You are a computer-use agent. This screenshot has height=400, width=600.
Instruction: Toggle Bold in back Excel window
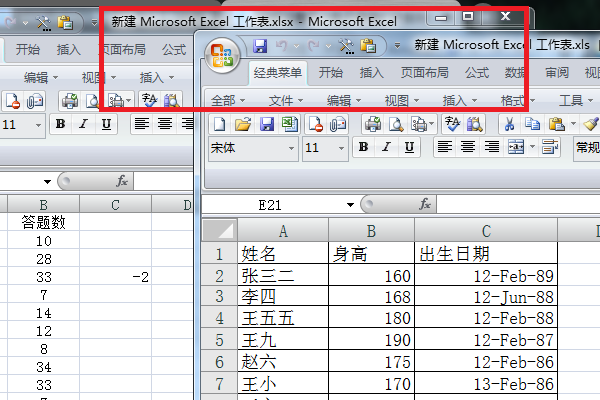[x=60, y=124]
